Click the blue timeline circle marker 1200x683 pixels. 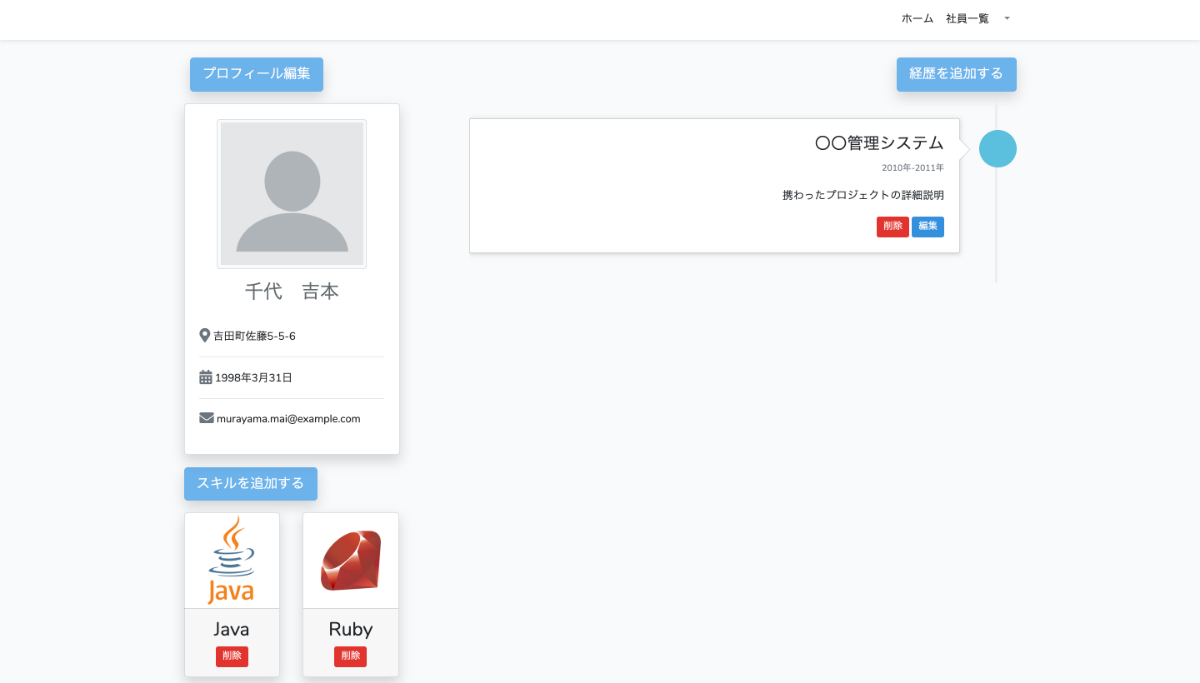pyautogui.click(x=997, y=149)
